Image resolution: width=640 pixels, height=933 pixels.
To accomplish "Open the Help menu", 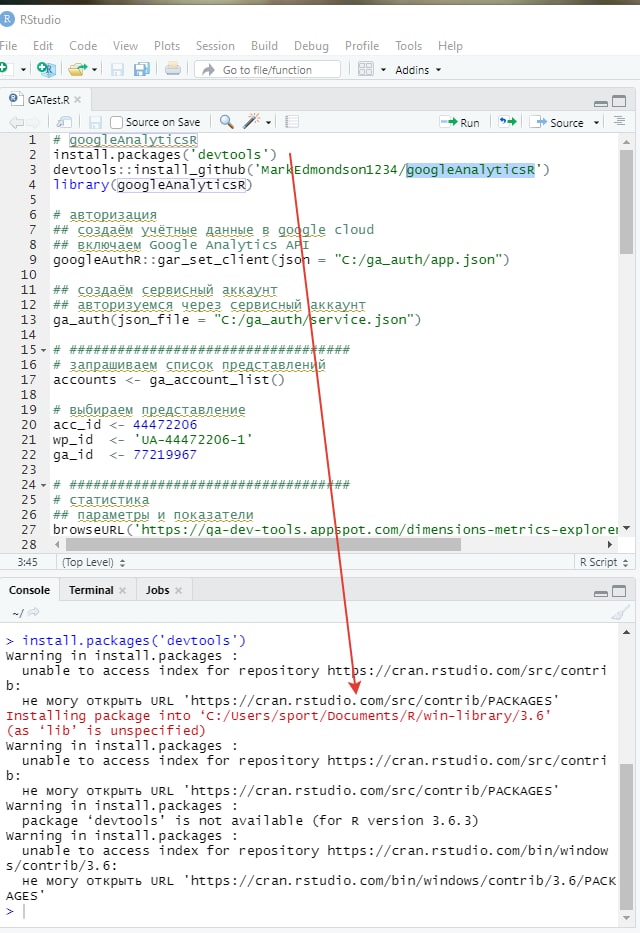I will [450, 46].
